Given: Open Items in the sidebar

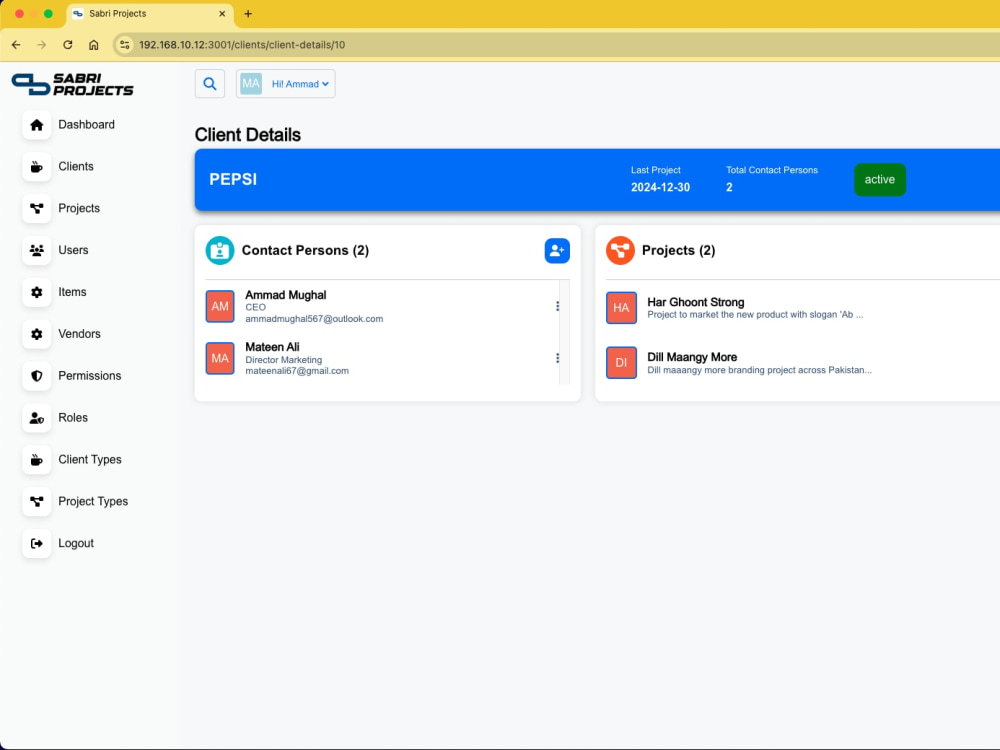Looking at the screenshot, I should 72,292.
